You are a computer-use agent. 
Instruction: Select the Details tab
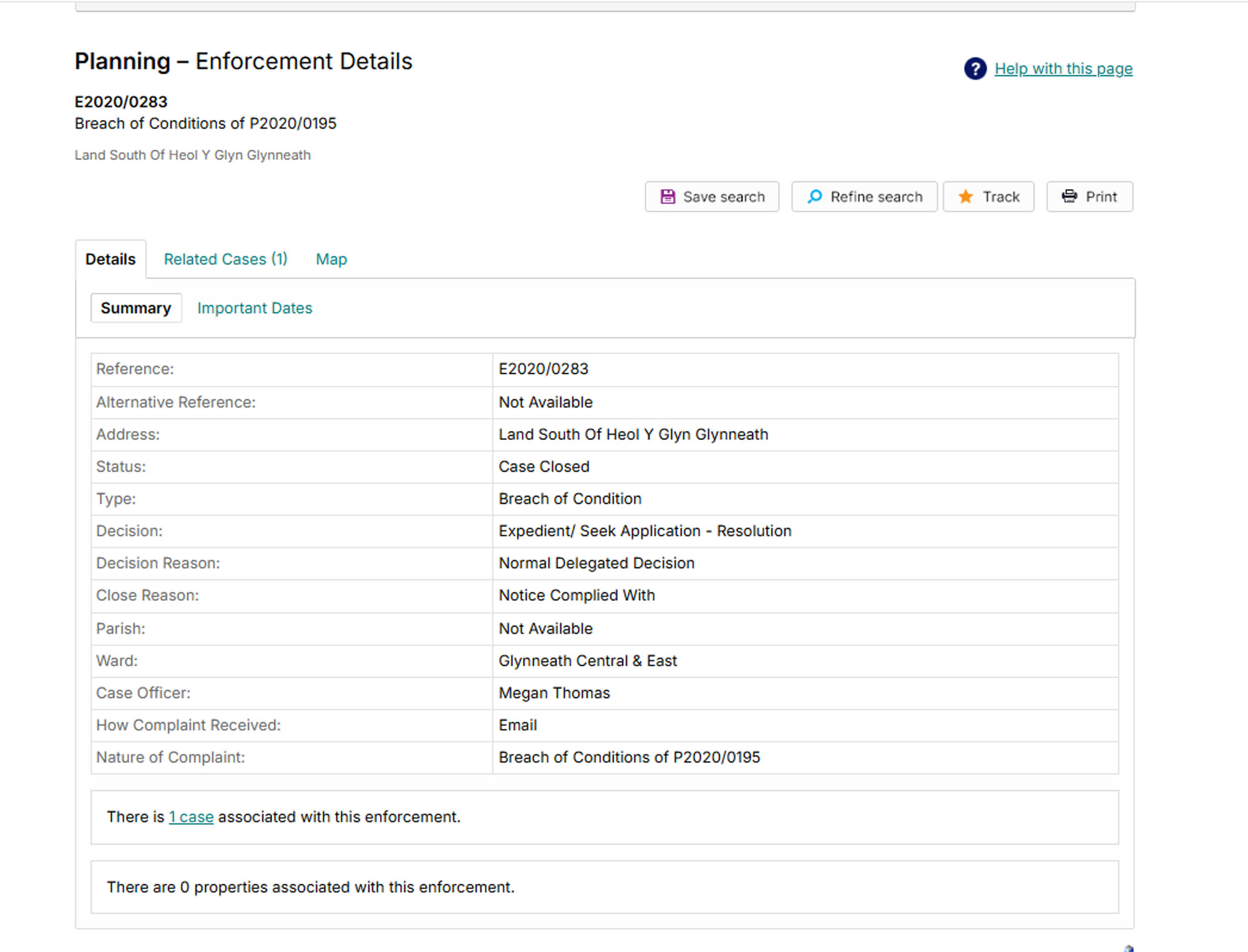tap(110, 259)
